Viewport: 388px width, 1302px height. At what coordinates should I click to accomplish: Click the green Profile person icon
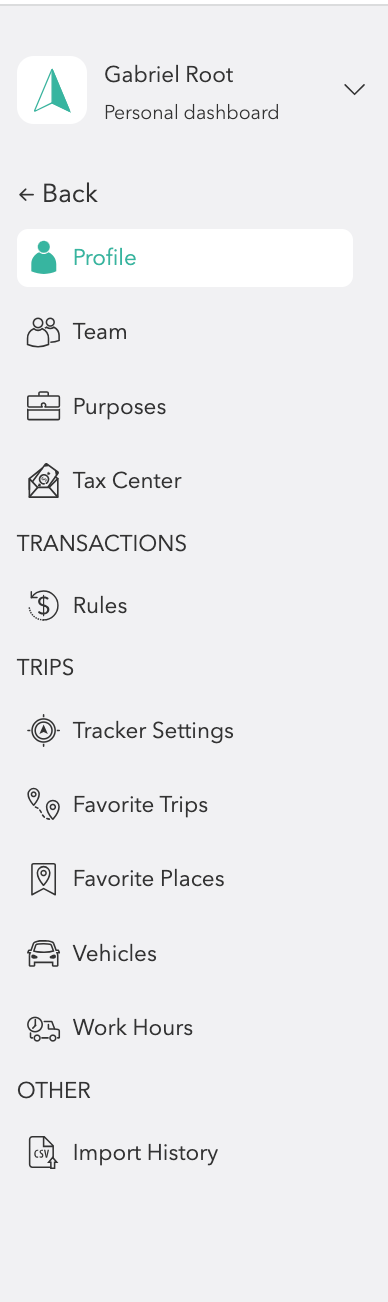[43, 258]
